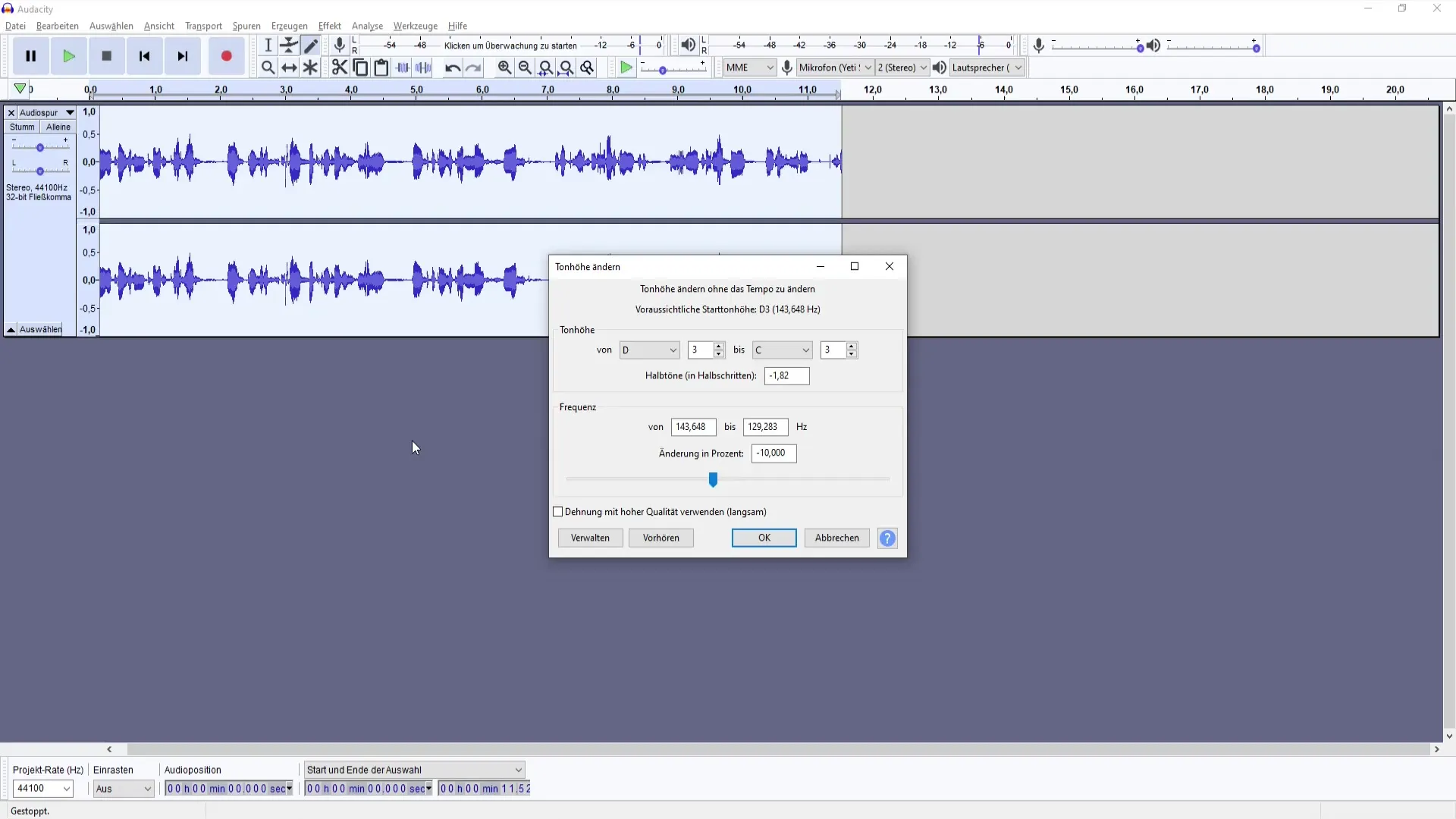
Task: Click the Zoom In icon
Action: 504,67
